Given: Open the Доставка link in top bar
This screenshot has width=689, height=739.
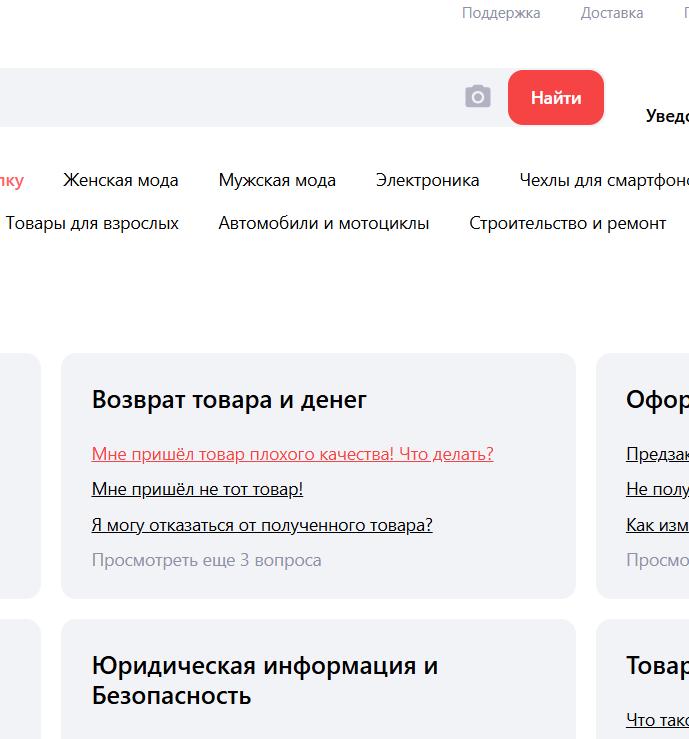Looking at the screenshot, I should pos(612,13).
